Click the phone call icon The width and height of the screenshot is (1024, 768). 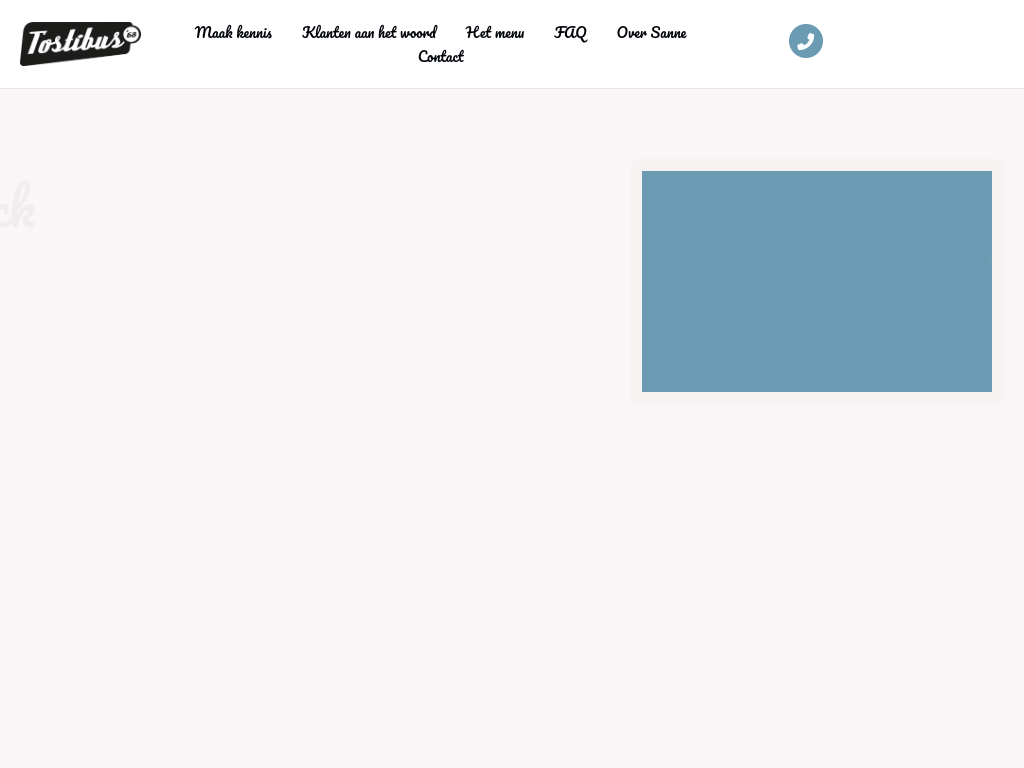pyautogui.click(x=805, y=41)
